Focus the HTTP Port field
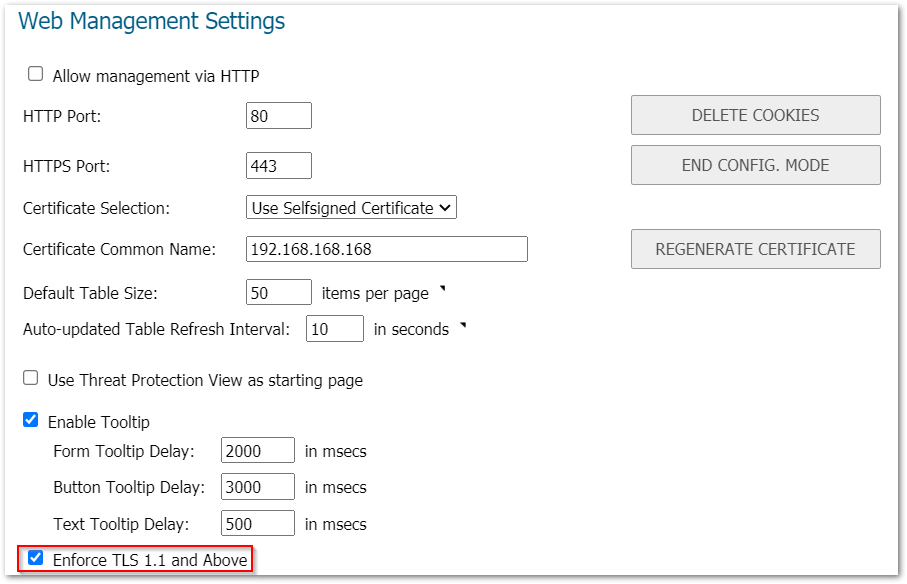The image size is (907, 584). point(278,116)
